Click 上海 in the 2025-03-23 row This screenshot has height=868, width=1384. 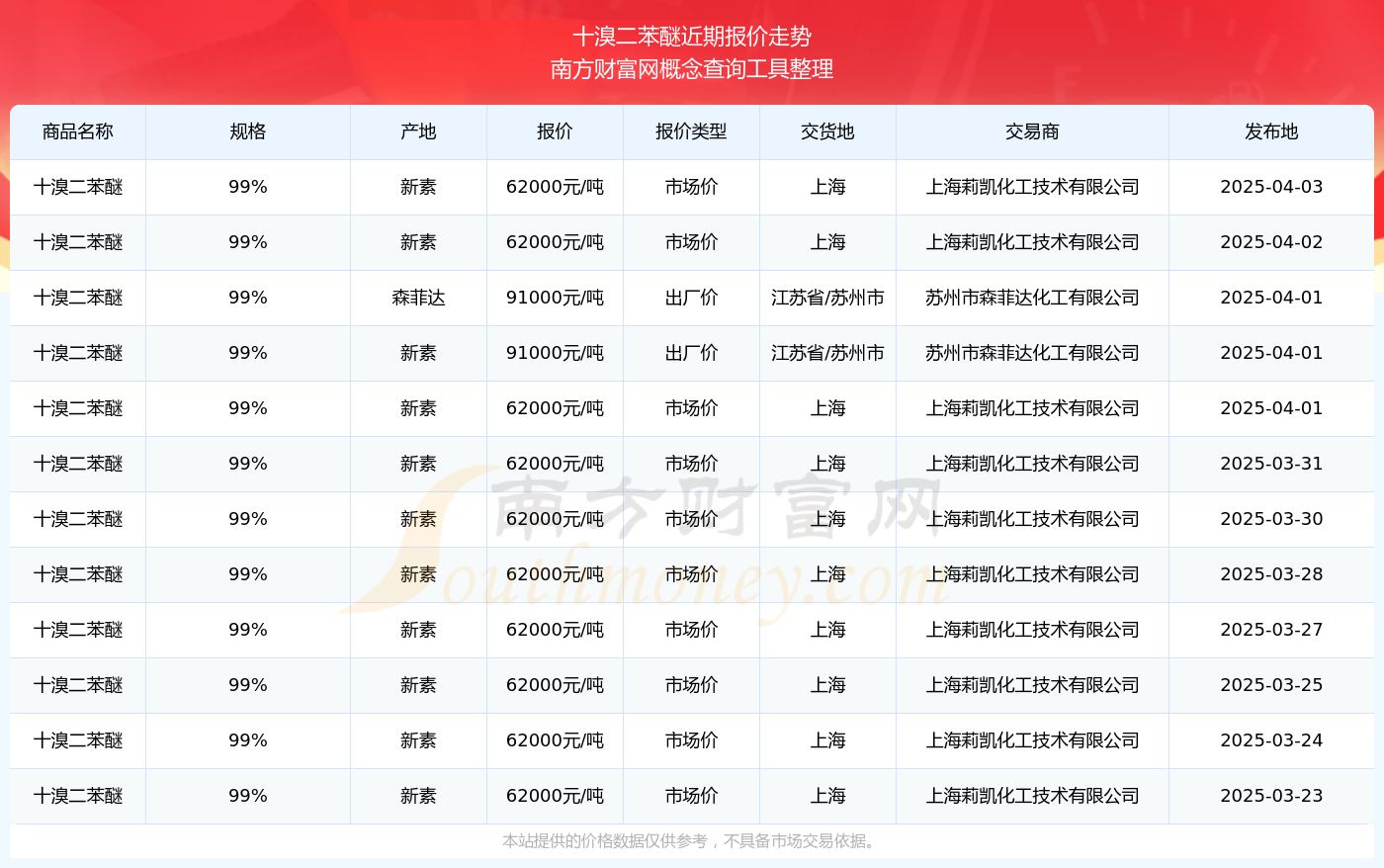[x=827, y=796]
